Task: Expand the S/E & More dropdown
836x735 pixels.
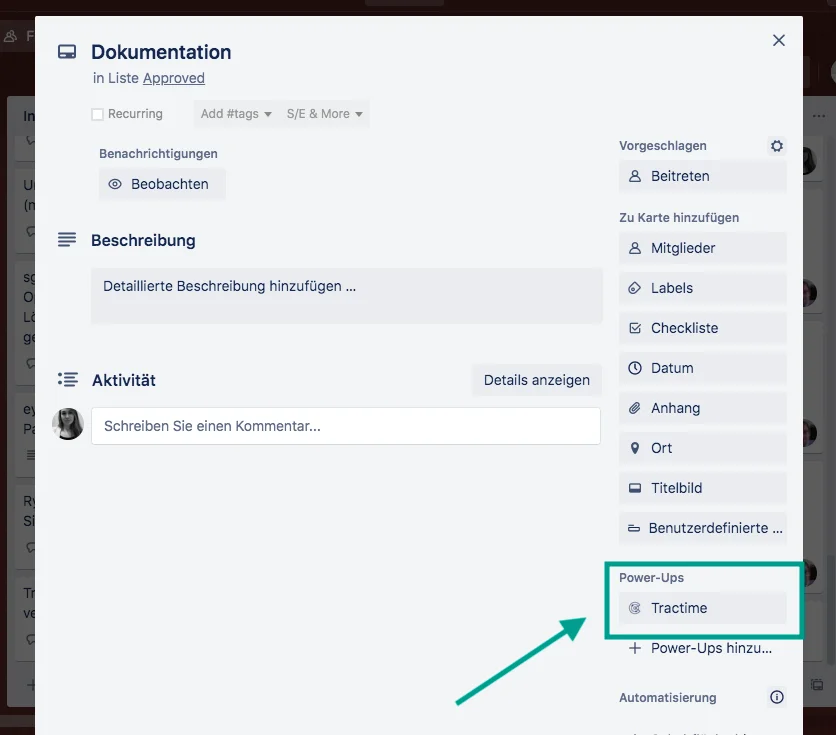Action: click(x=322, y=113)
